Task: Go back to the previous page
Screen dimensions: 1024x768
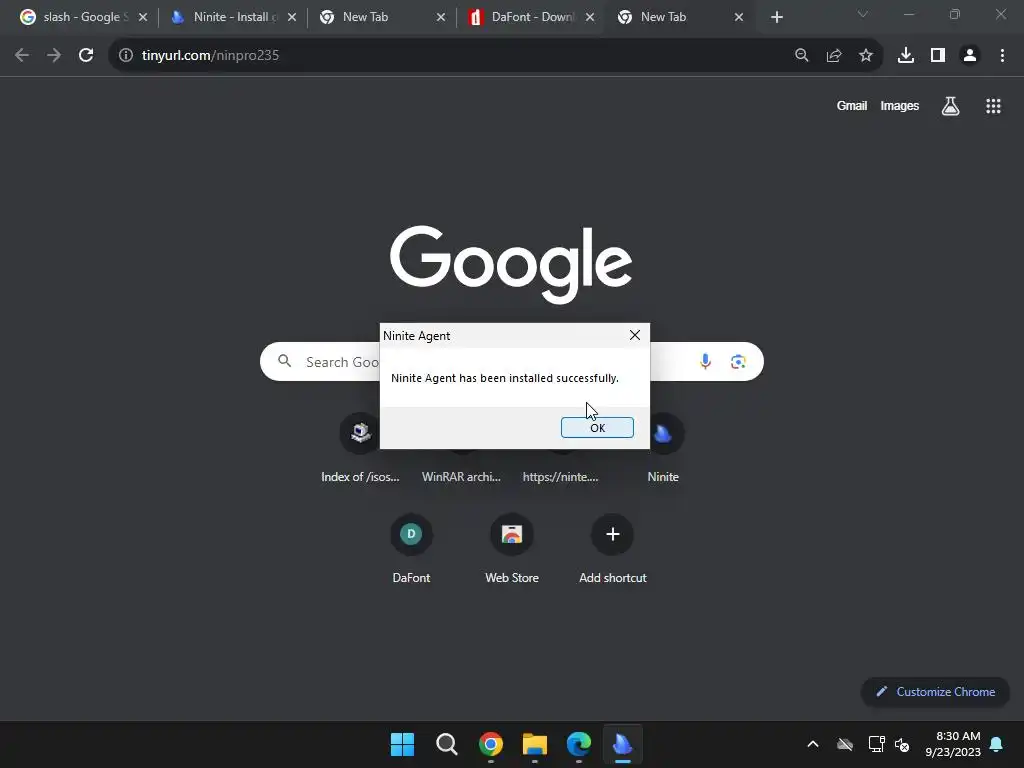Action: tap(22, 56)
